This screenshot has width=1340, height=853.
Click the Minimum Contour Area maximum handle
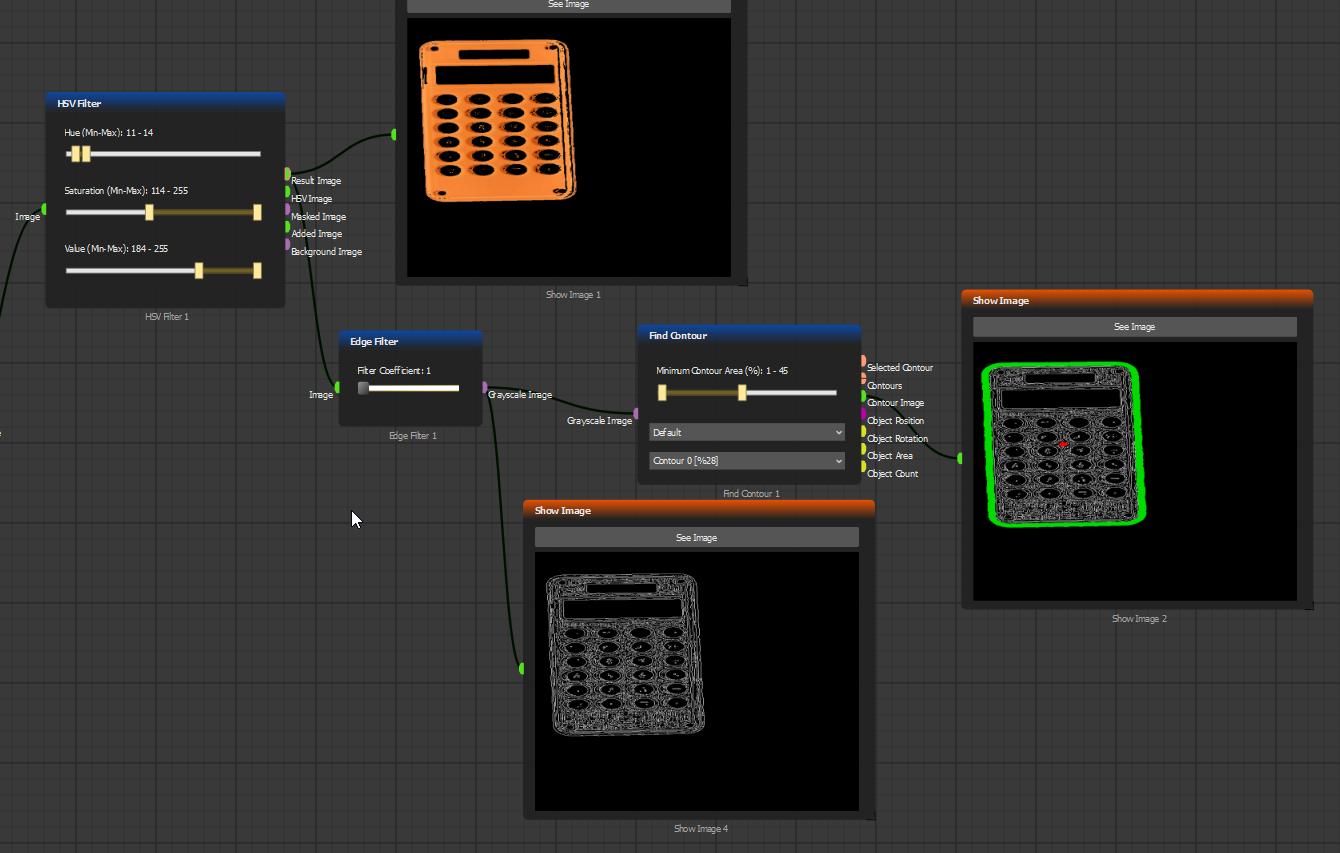point(742,393)
